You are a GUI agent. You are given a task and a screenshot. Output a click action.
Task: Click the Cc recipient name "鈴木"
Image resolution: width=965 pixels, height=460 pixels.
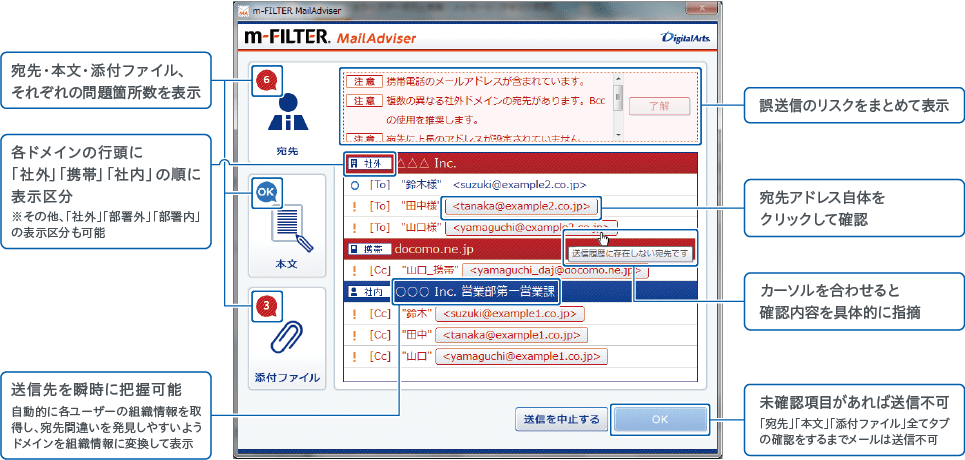pos(415,313)
